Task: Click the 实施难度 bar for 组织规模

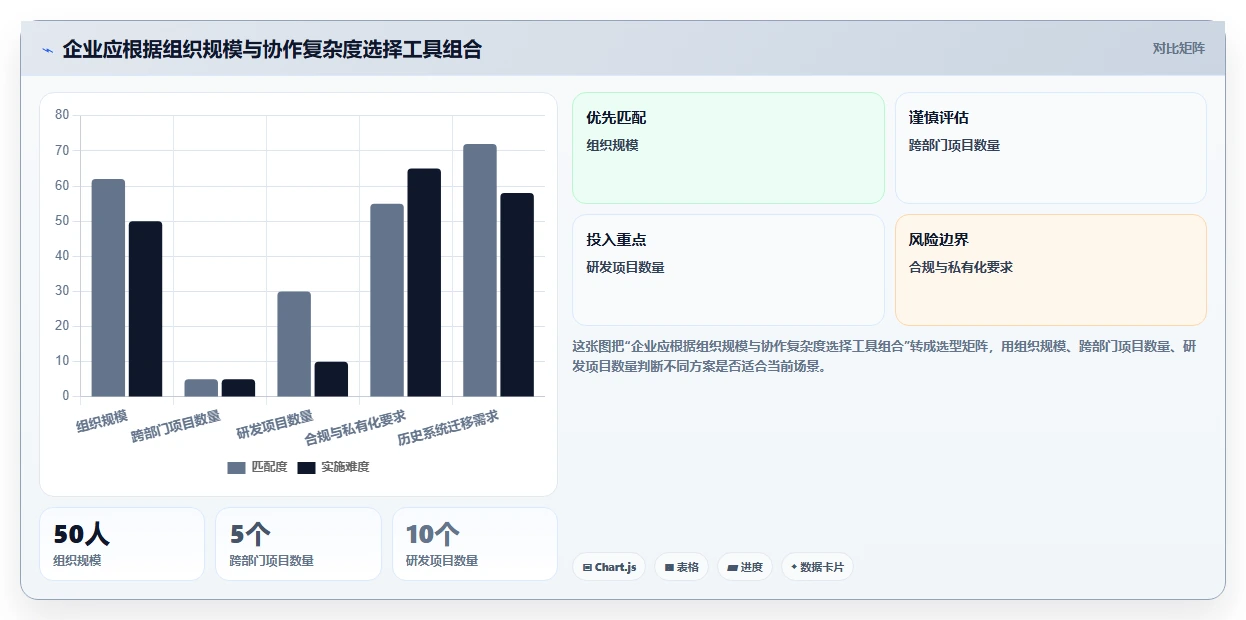Action: pos(145,309)
